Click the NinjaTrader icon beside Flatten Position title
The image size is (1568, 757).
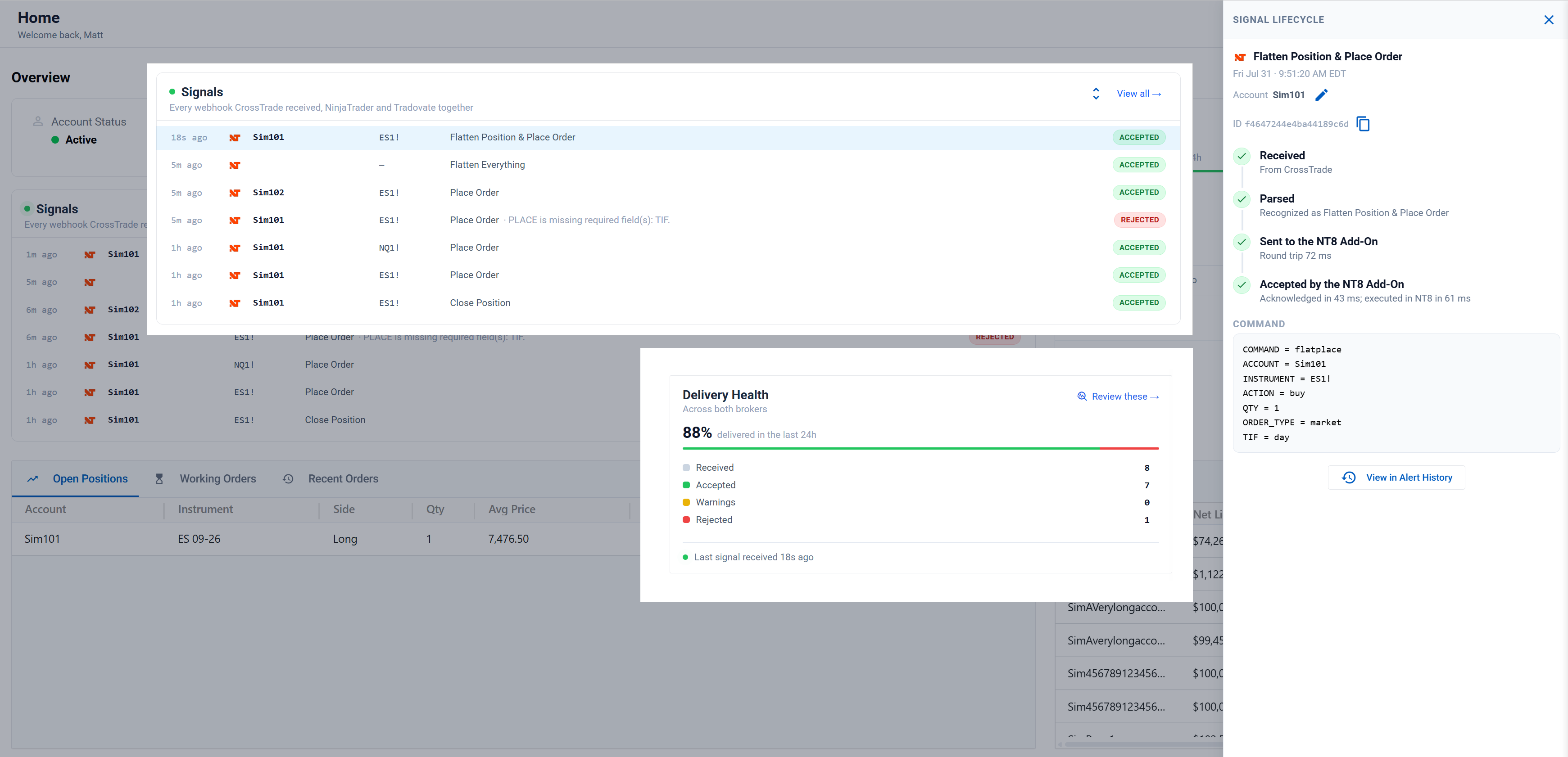point(1240,57)
